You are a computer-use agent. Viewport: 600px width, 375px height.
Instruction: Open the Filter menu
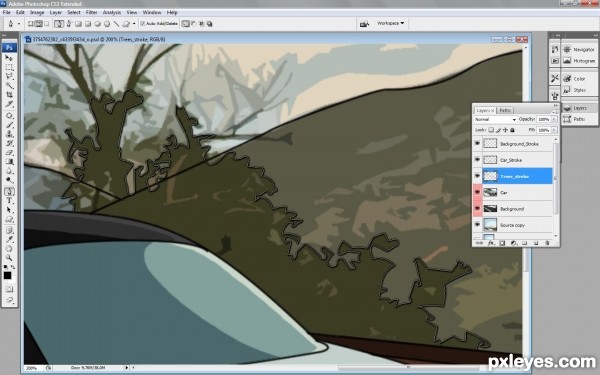click(91, 12)
